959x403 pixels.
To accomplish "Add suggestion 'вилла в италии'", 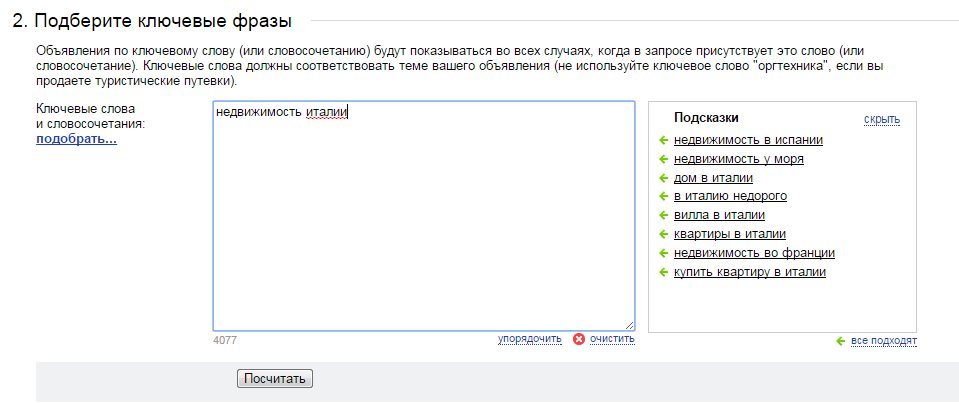I will (719, 215).
